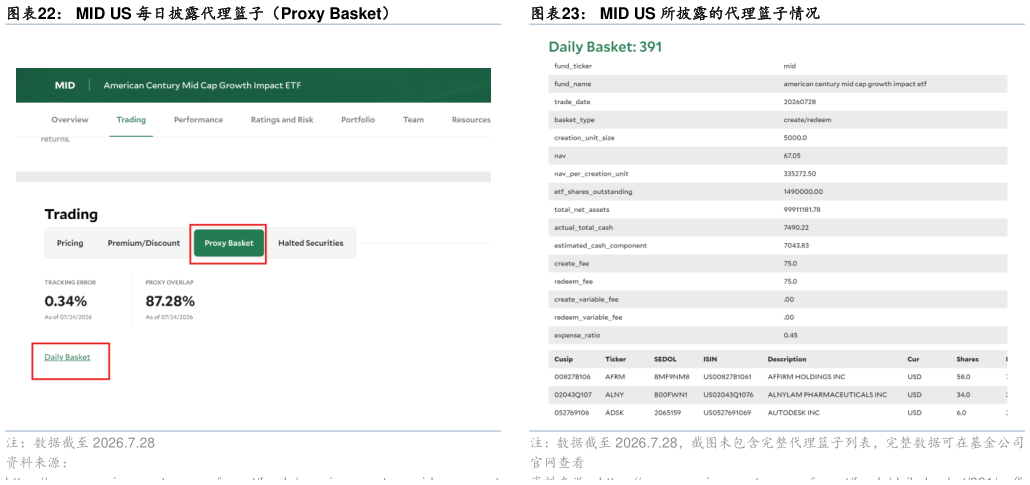Click the ADSK ticker cell
This screenshot has height=485, width=1030.
[614, 413]
